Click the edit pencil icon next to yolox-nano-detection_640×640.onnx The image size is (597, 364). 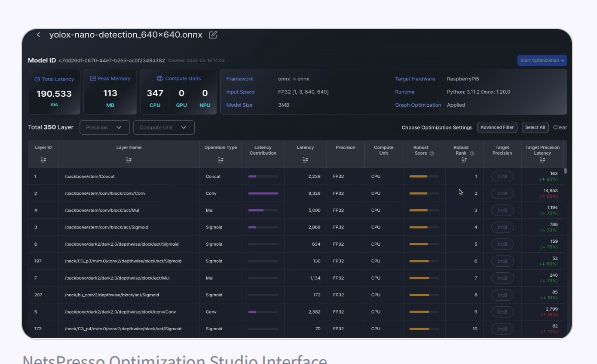coord(213,35)
